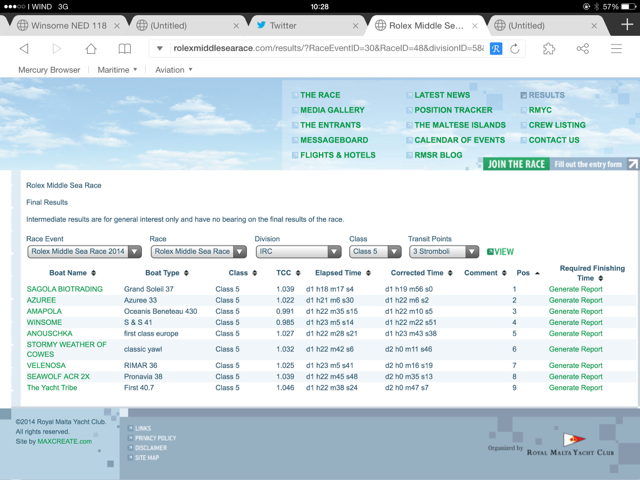Open the bookmarks book icon
Screen dimensions: 640x480
[x=124, y=49]
